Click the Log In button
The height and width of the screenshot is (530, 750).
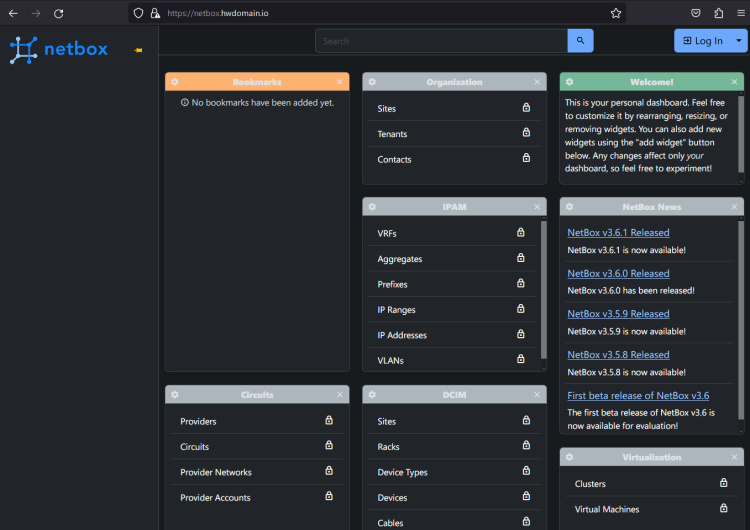pos(703,41)
